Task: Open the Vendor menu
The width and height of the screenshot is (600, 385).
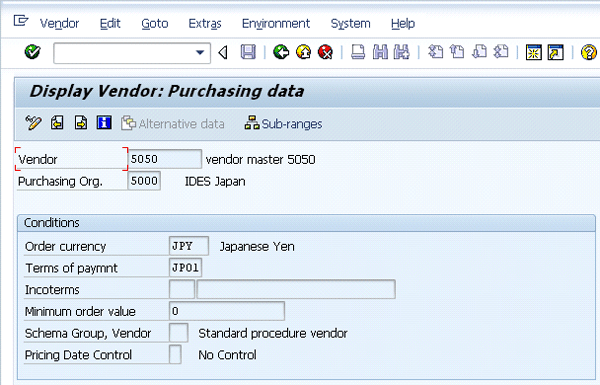Action: (59, 24)
